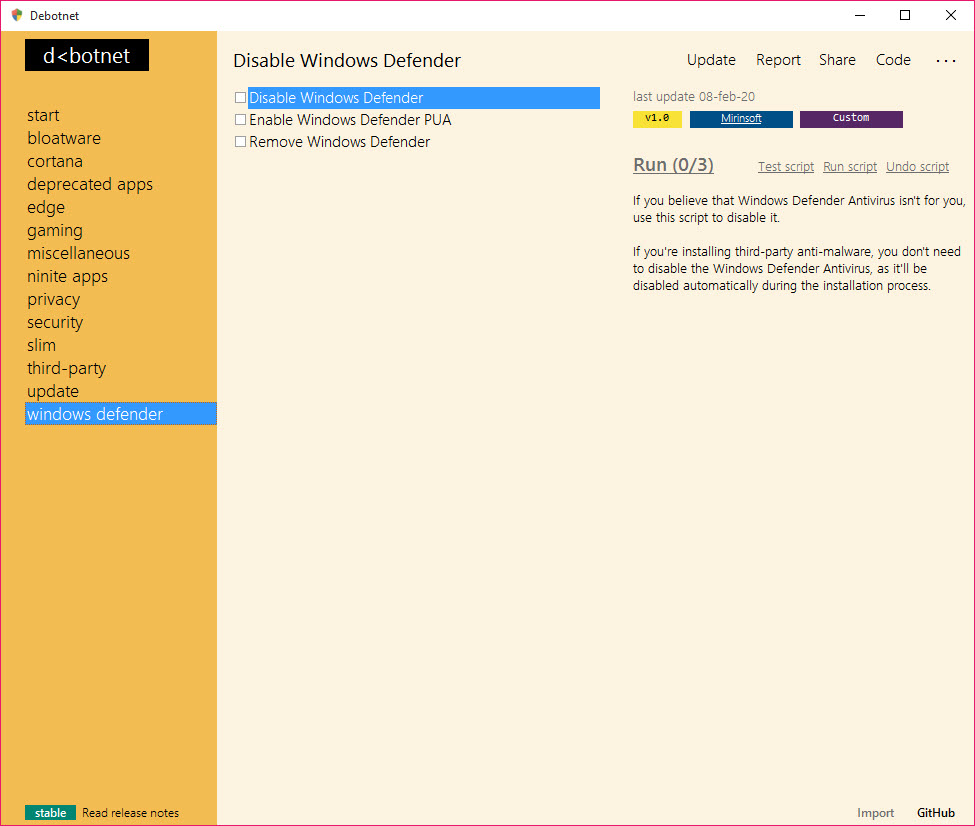Open the Update menu item
Viewport: 975px width, 826px height.
711,60
